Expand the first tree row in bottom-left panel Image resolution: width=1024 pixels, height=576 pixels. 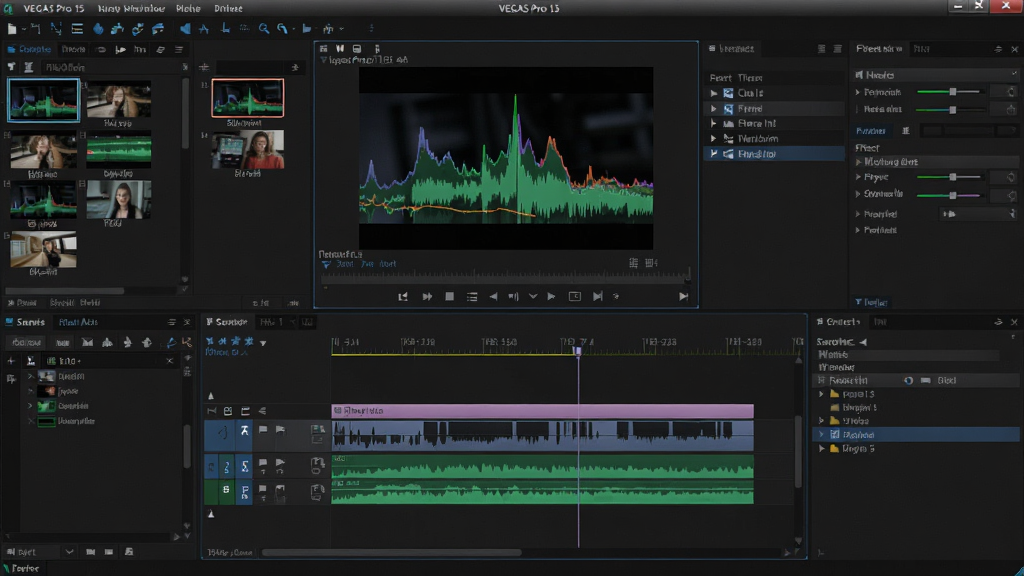tap(30, 376)
